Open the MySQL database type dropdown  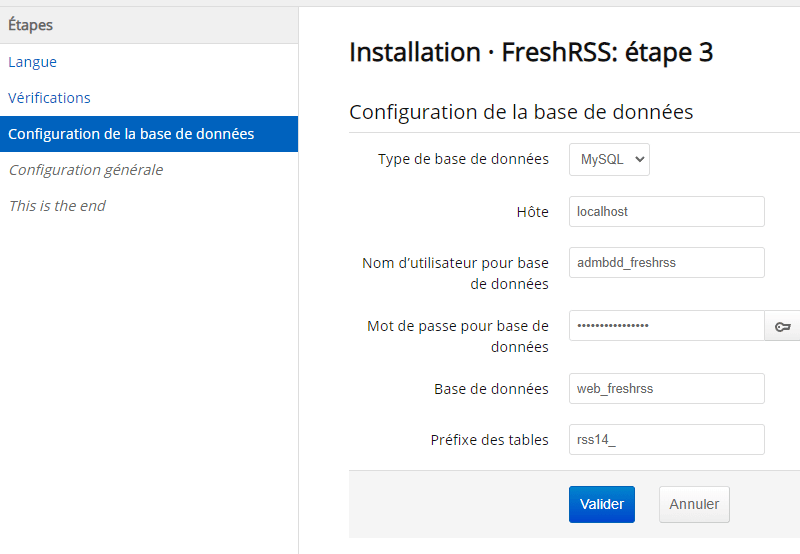(x=609, y=159)
